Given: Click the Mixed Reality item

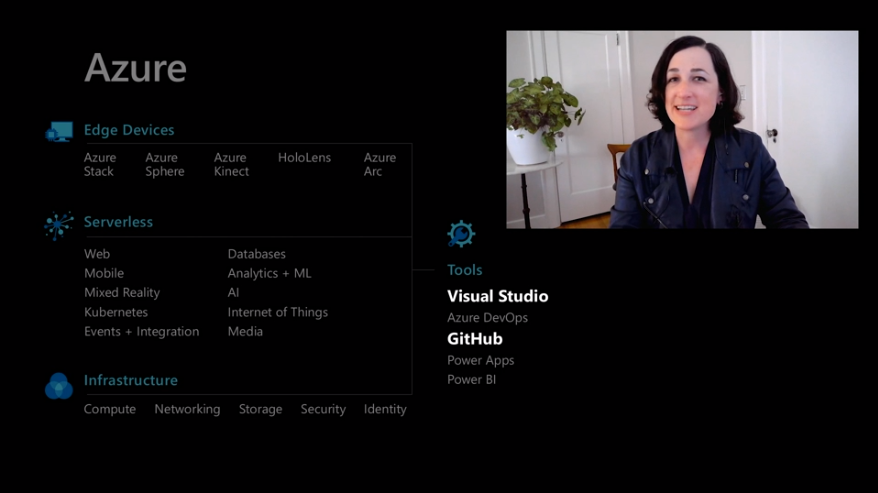Looking at the screenshot, I should tap(122, 292).
